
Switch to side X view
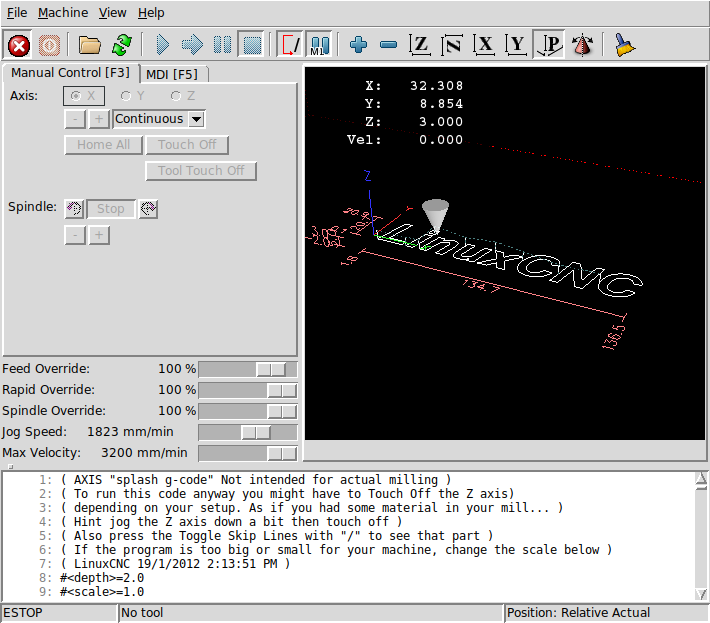(x=484, y=45)
